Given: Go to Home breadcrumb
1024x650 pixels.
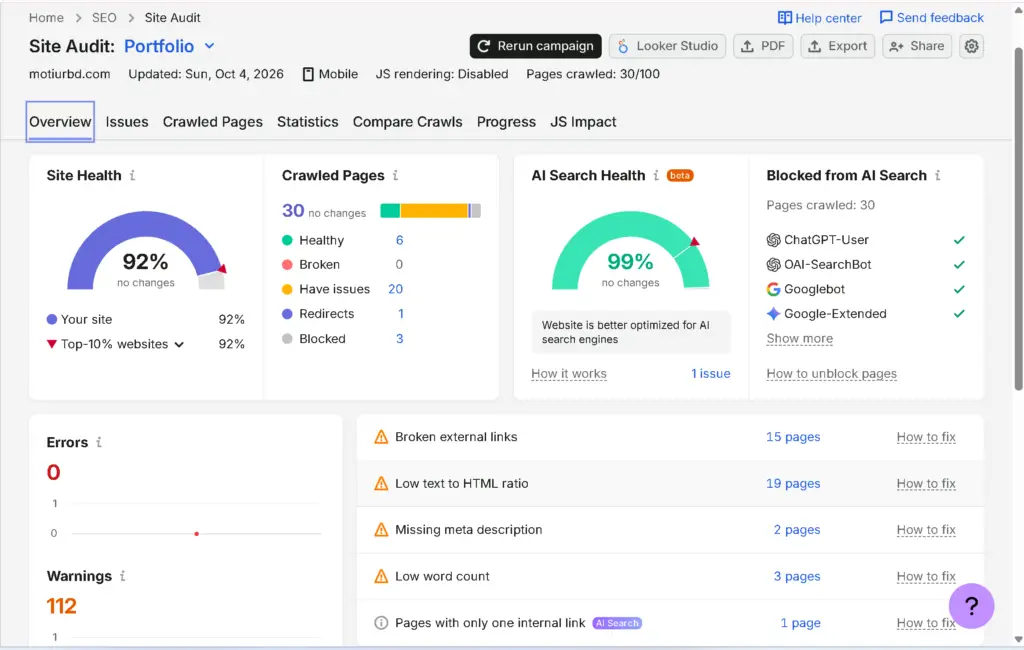Looking at the screenshot, I should point(46,18).
